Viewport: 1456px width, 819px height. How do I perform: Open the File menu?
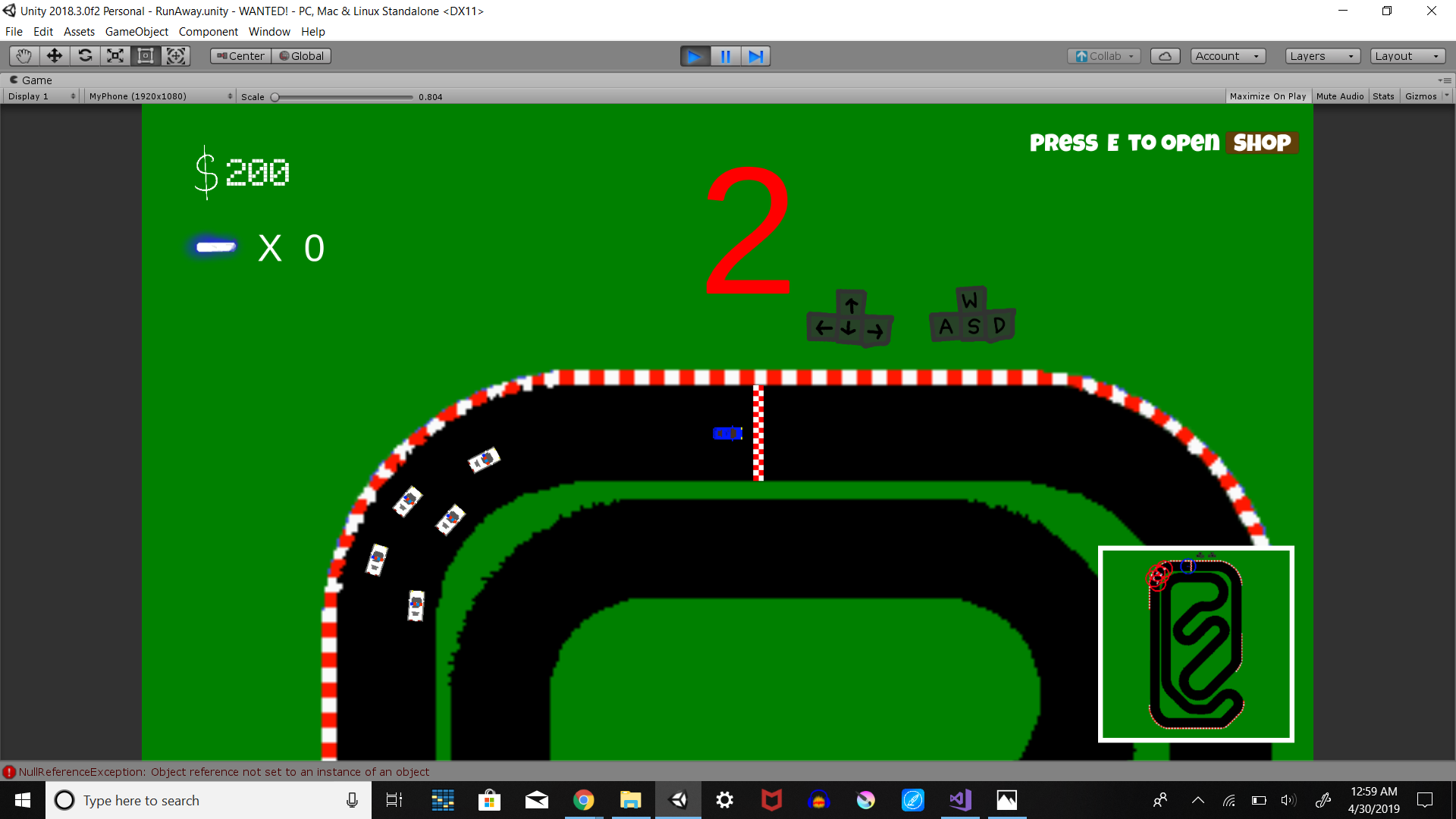[x=14, y=32]
